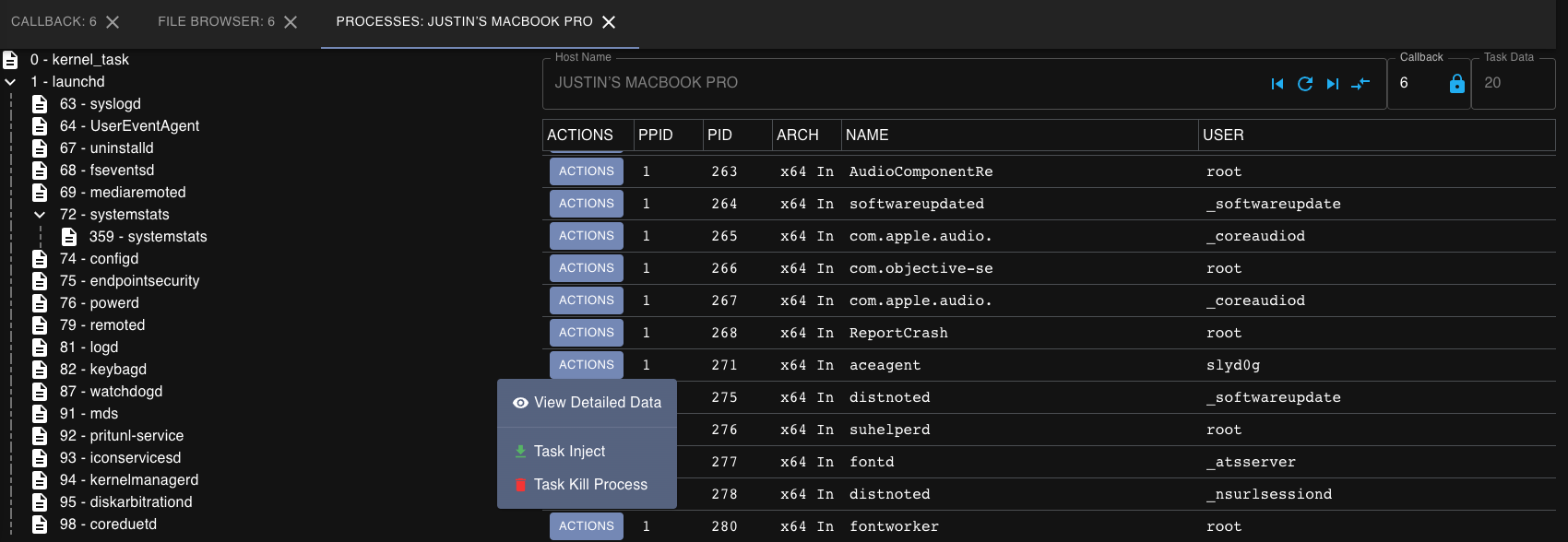1568x542 pixels.
Task: Click the file icon next to 68 - fseventsd
Action: click(x=40, y=171)
